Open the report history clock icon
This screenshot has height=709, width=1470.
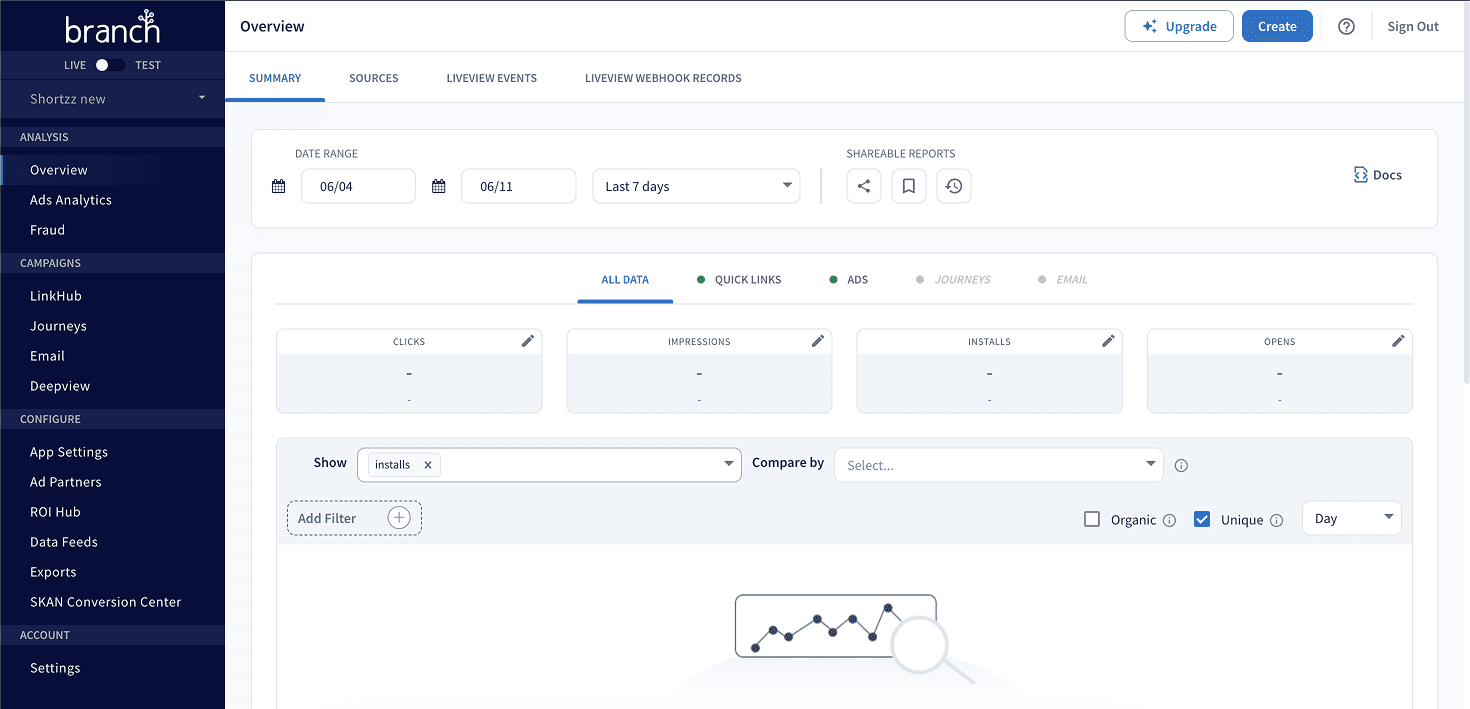coord(954,186)
